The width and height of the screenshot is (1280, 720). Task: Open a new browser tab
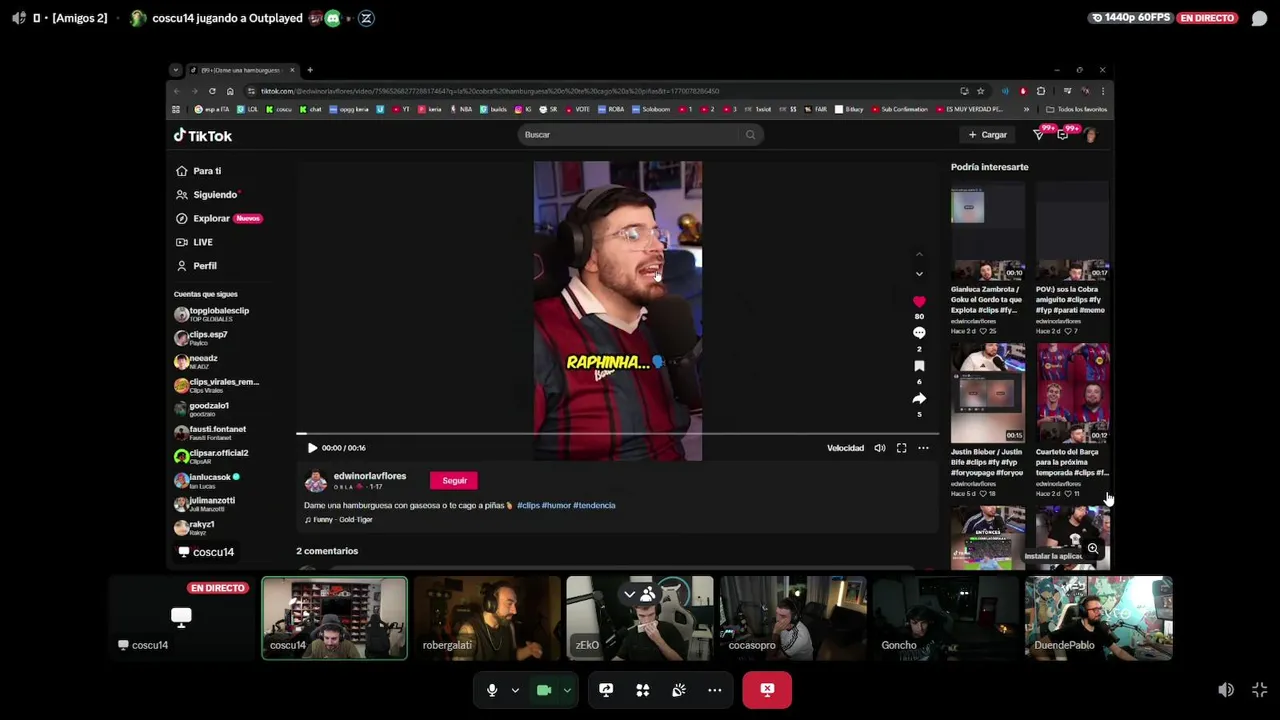(310, 70)
